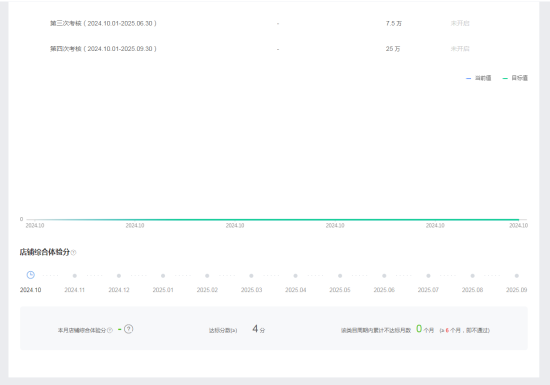Click the 第三次考核 row title

103,23
